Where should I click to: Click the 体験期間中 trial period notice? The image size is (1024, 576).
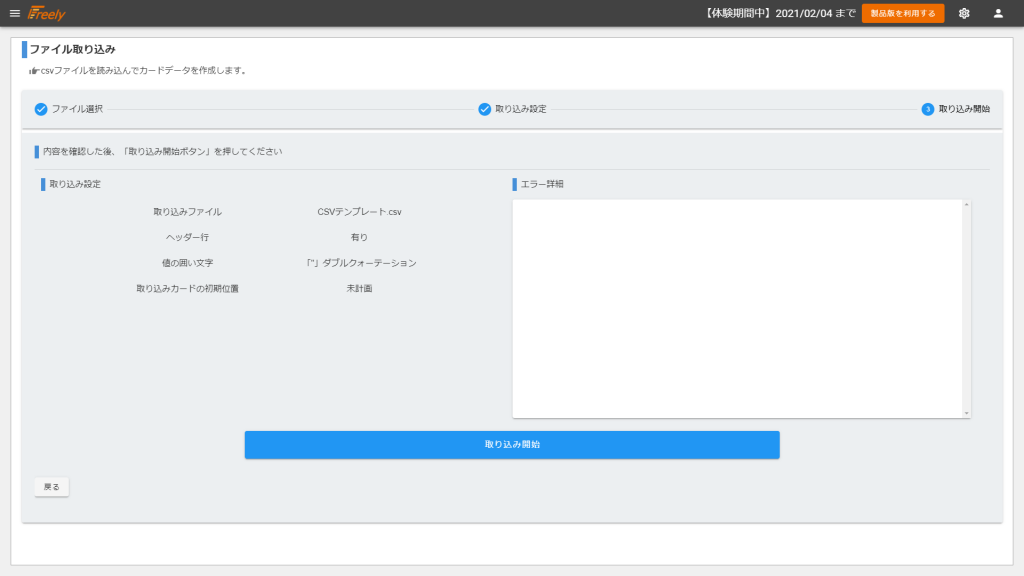[779, 13]
